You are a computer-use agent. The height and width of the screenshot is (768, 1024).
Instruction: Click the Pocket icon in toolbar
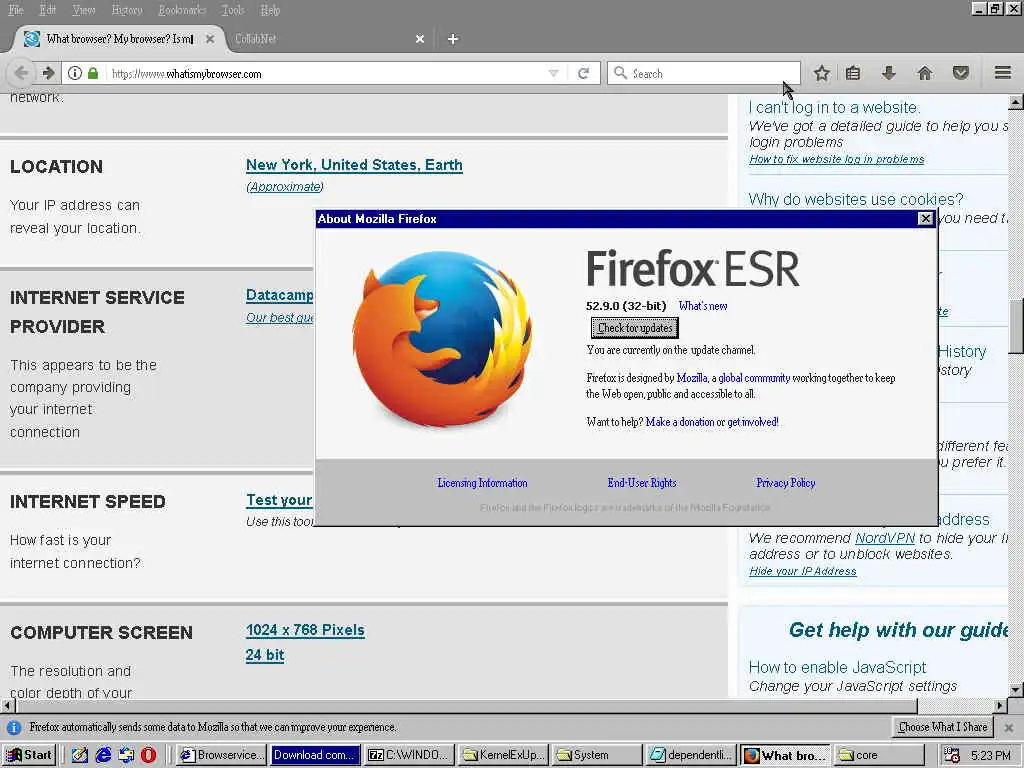(960, 73)
